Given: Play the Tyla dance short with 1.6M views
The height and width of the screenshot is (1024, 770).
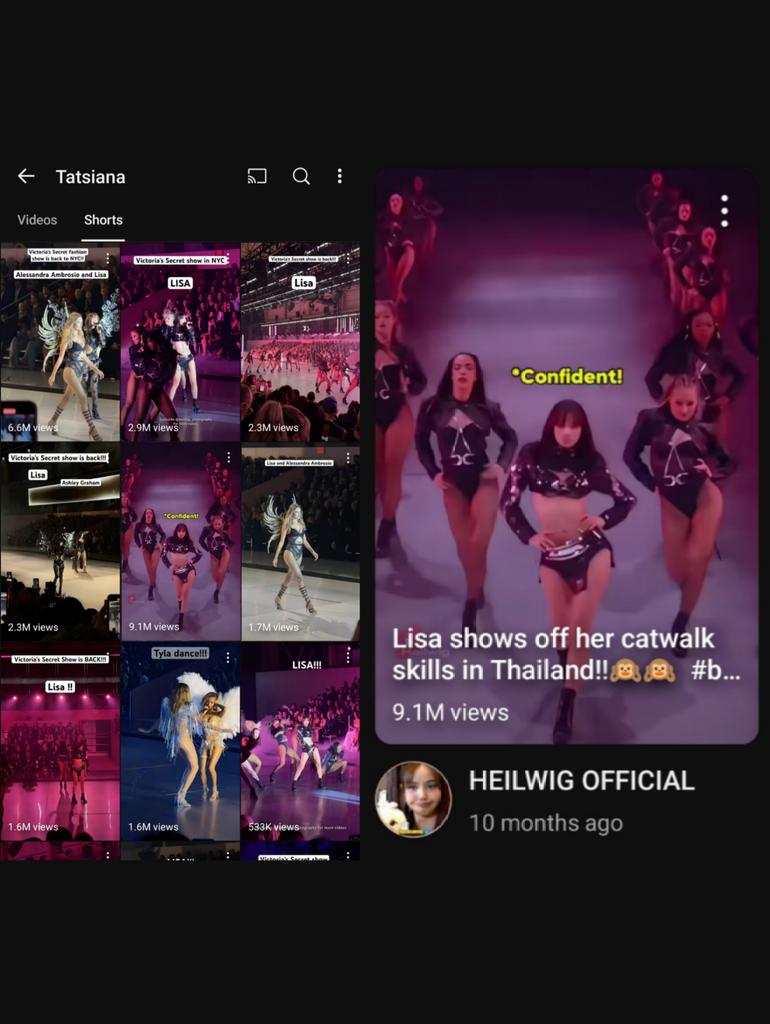Looking at the screenshot, I should 180,742.
